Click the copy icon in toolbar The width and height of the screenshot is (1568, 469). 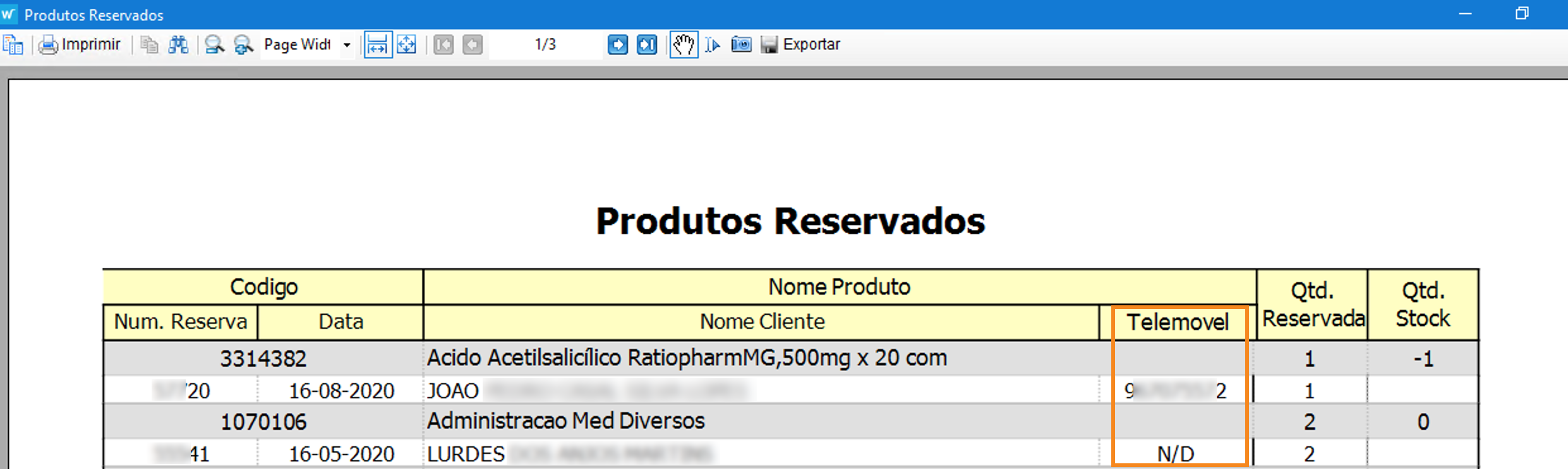pyautogui.click(x=149, y=45)
